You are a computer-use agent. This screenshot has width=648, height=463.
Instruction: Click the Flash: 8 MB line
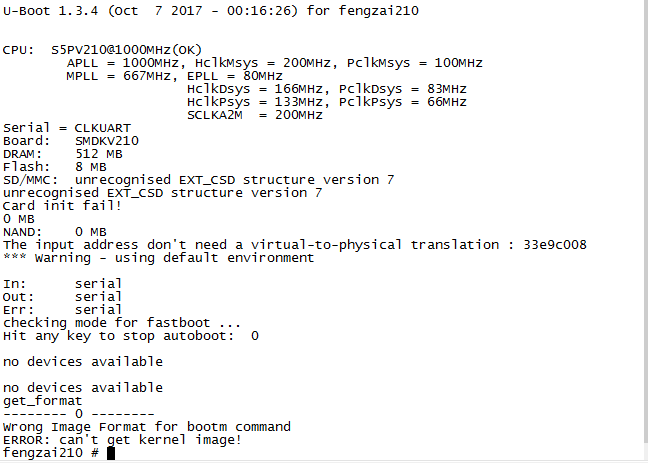point(55,167)
